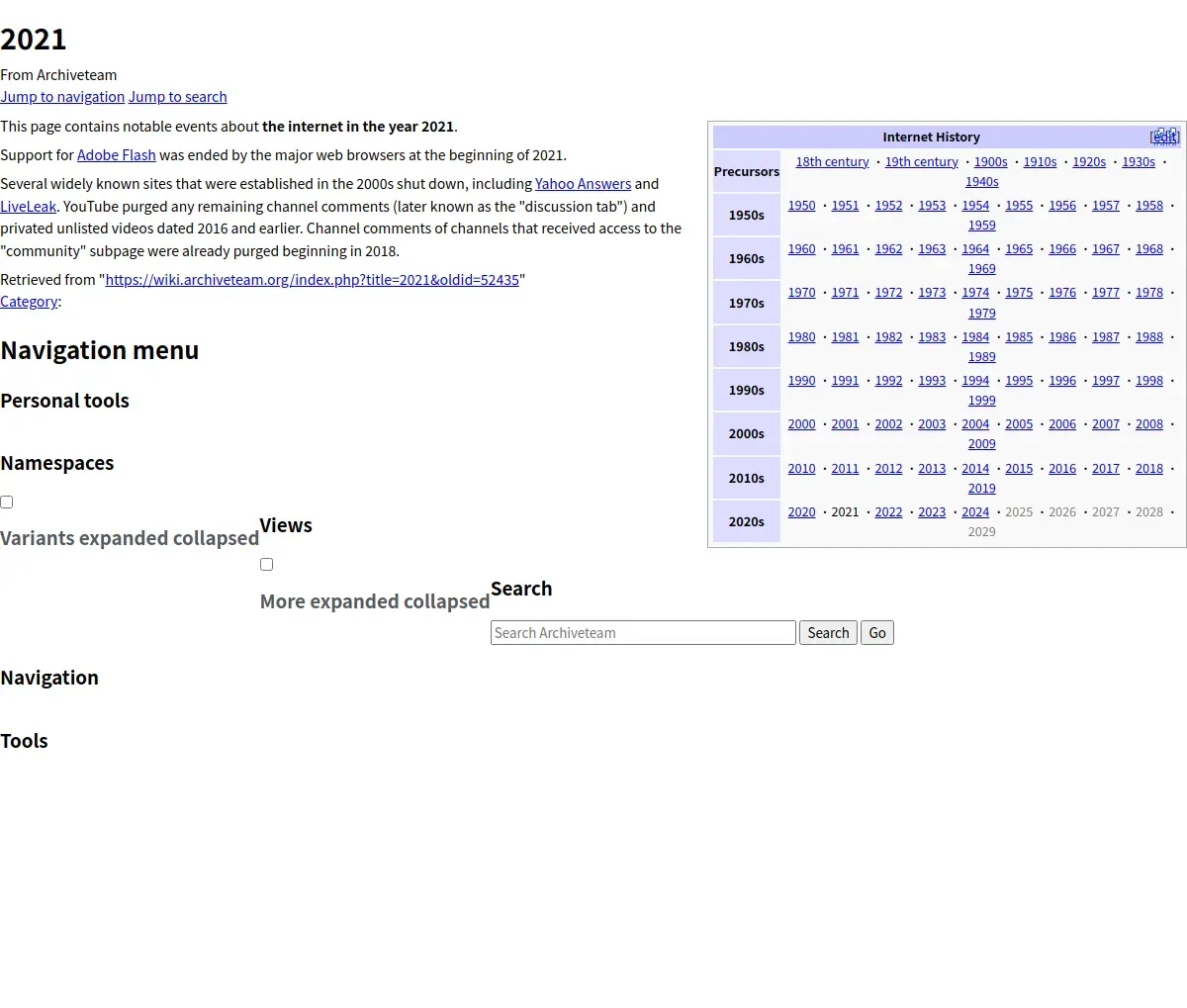Open the 1983 year link
Screen dimensions: 1187x1008
pyautogui.click(x=932, y=337)
